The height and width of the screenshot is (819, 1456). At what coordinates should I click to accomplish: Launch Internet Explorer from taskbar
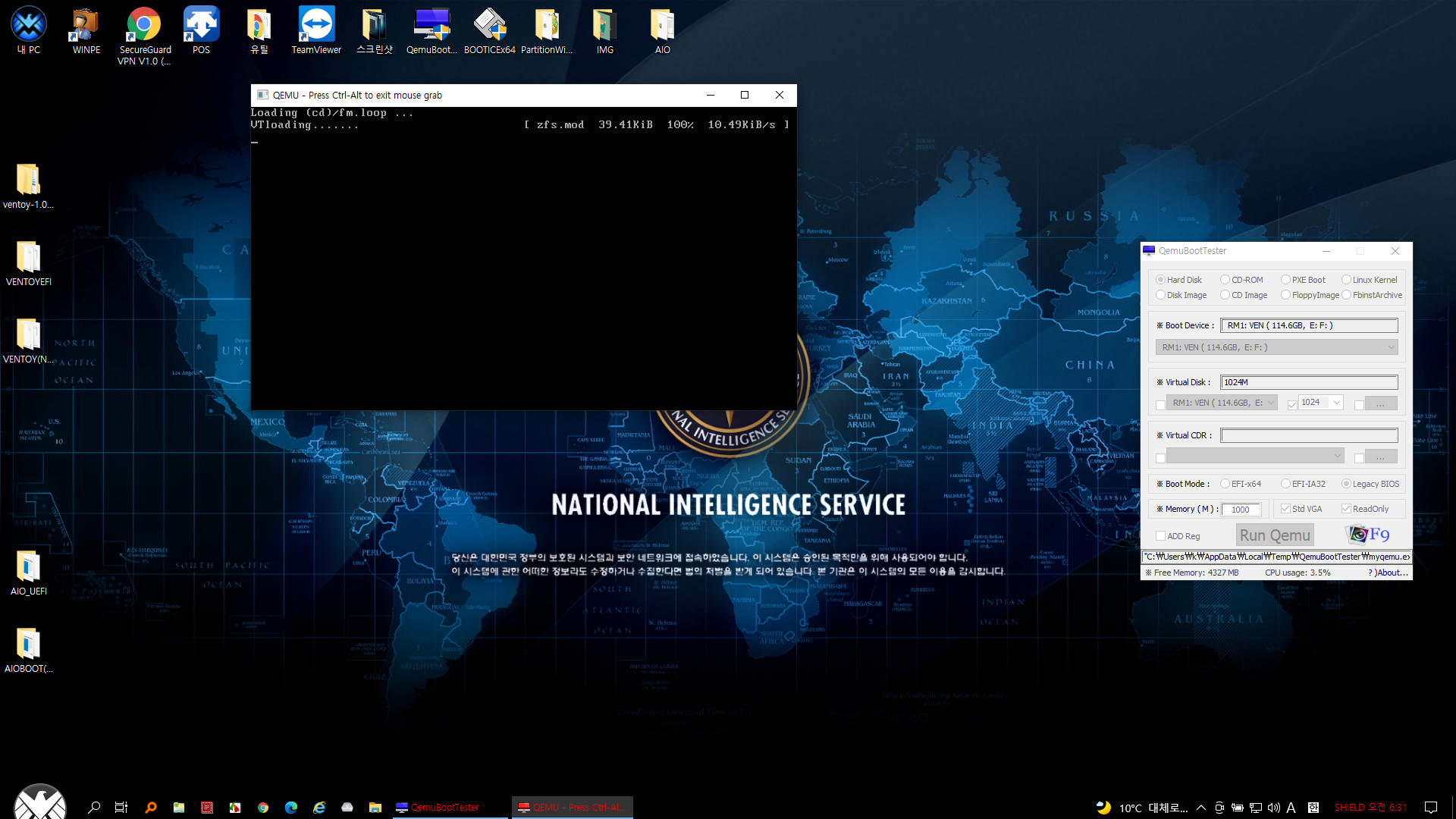point(319,808)
